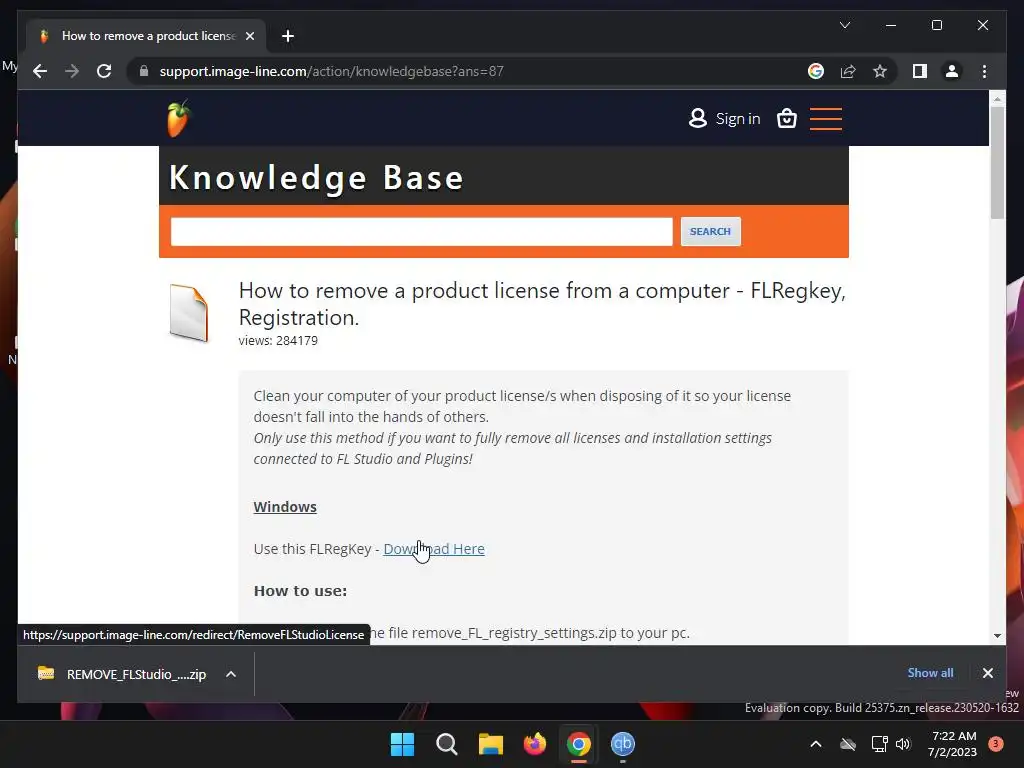This screenshot has width=1024, height=768.
Task: Select the 'How to remove a product license' tab
Action: tap(146, 36)
